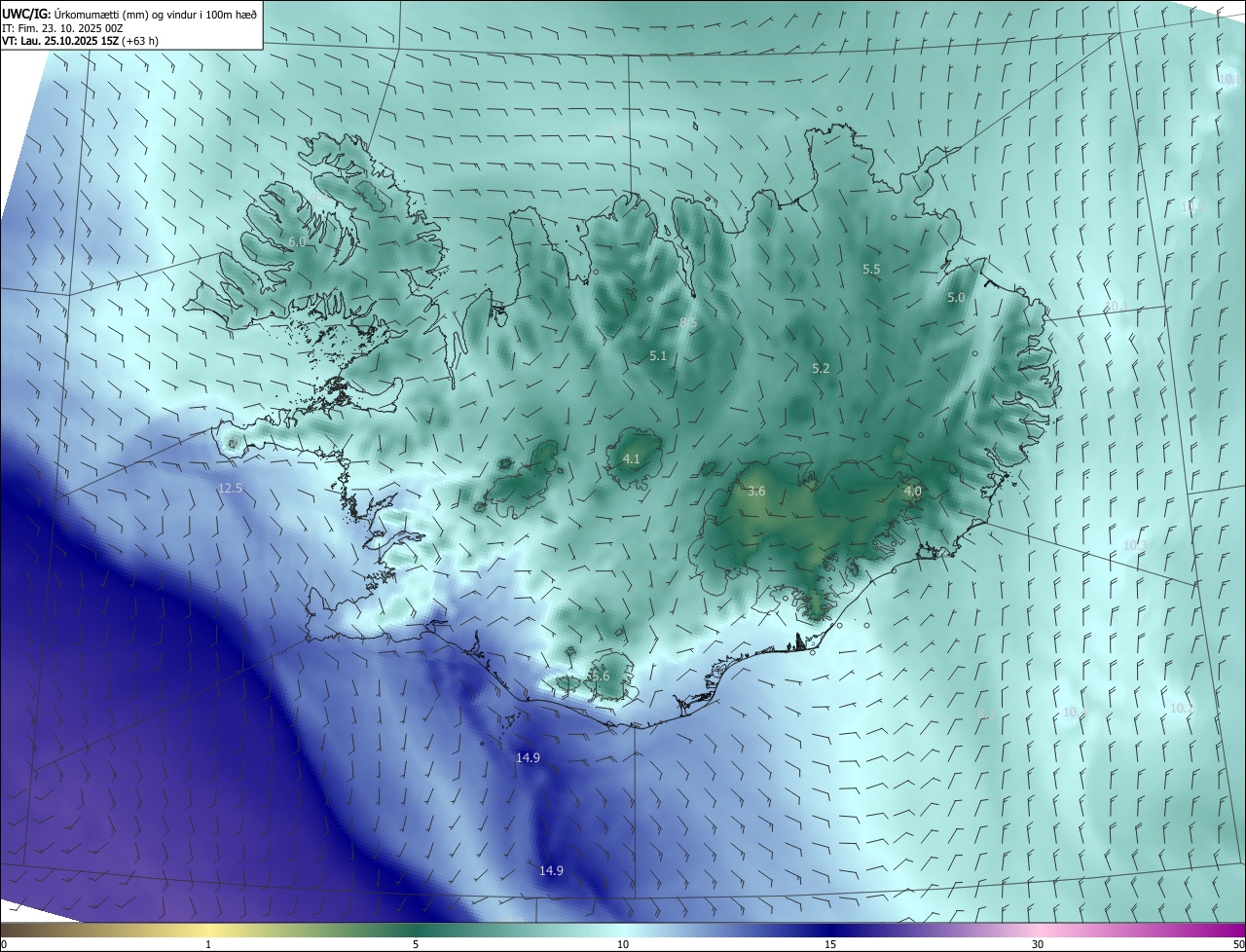Click the 5.1 precipitation value

(658, 356)
